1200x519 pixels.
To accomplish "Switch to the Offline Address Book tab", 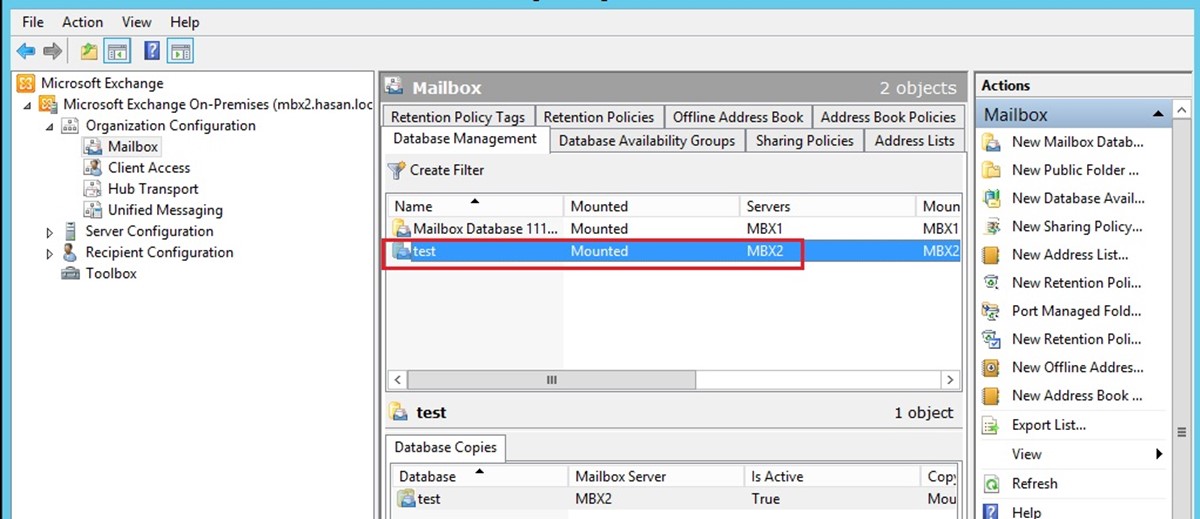I will tap(738, 117).
